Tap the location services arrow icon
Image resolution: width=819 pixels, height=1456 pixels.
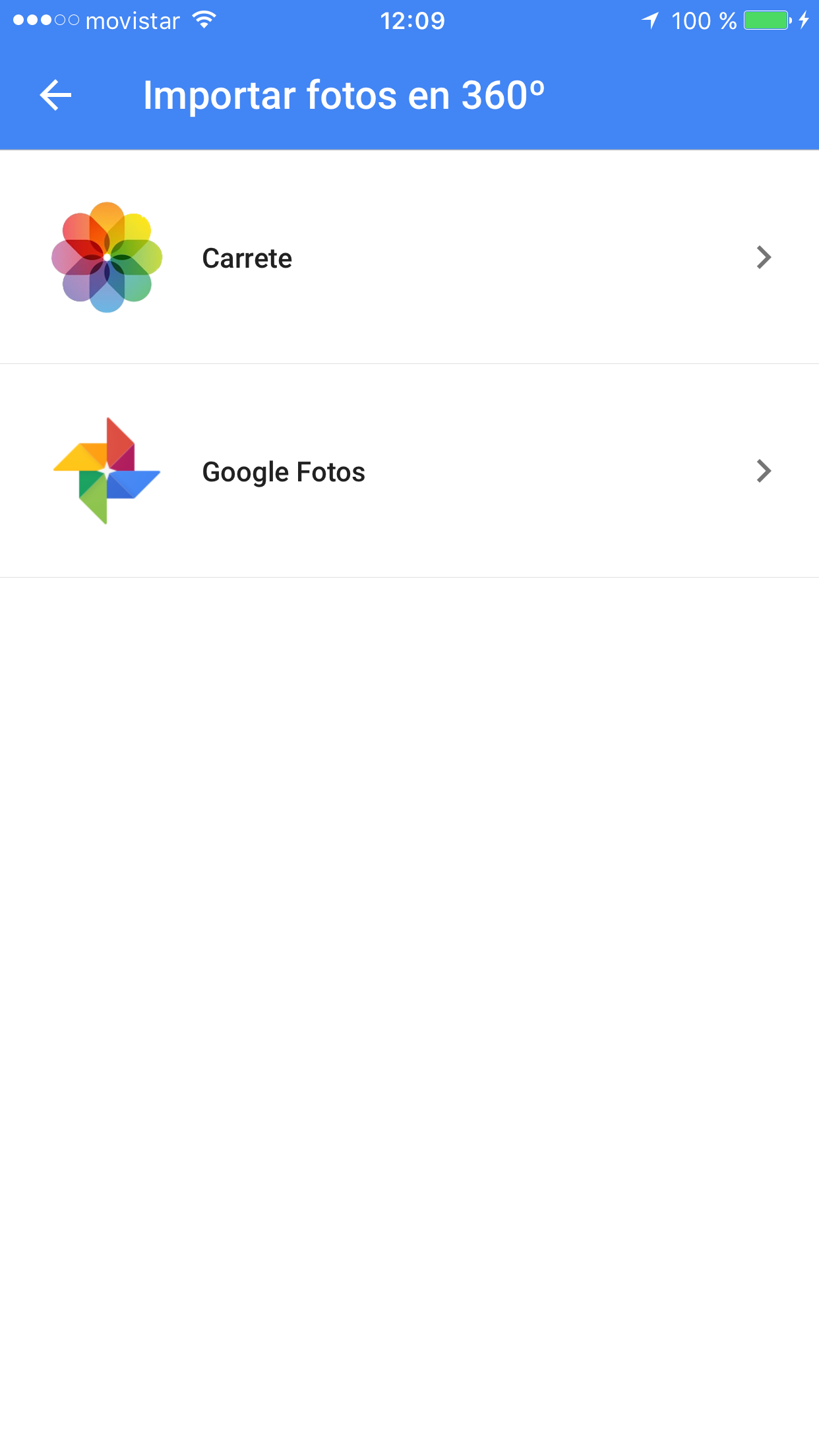tap(650, 20)
